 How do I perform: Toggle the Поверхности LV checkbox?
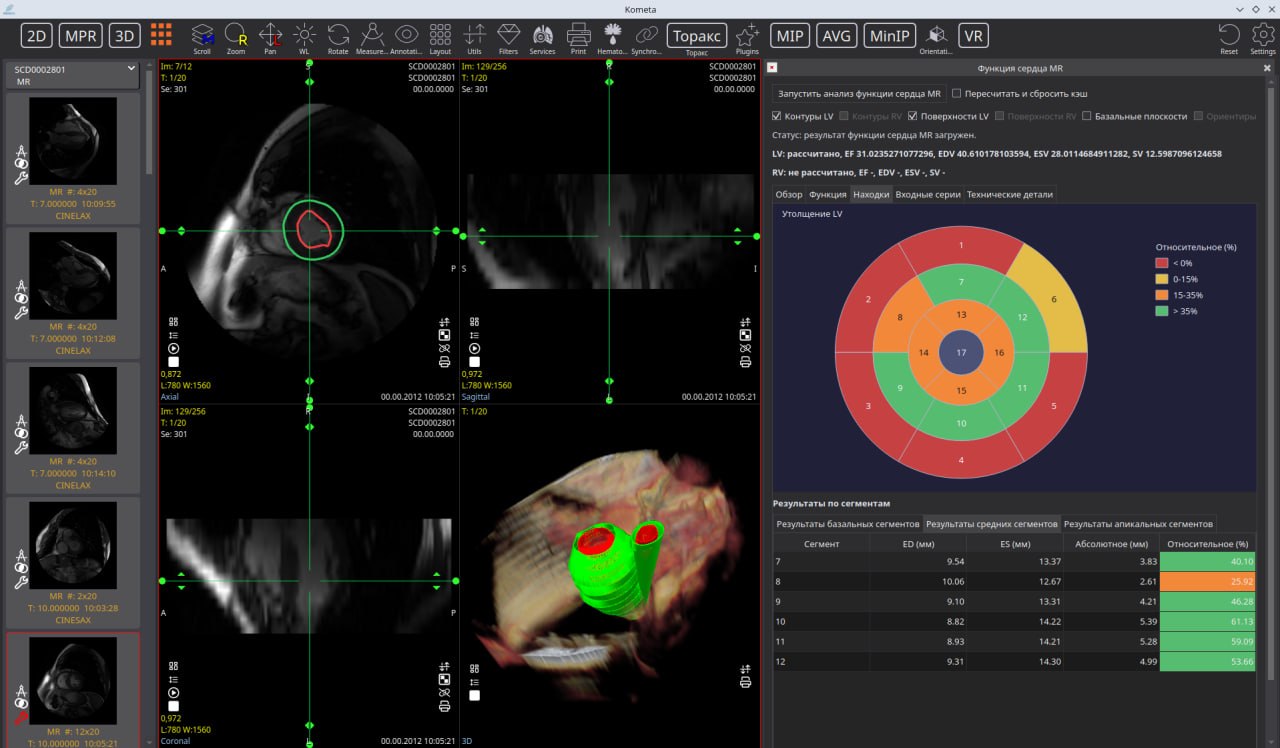point(912,116)
